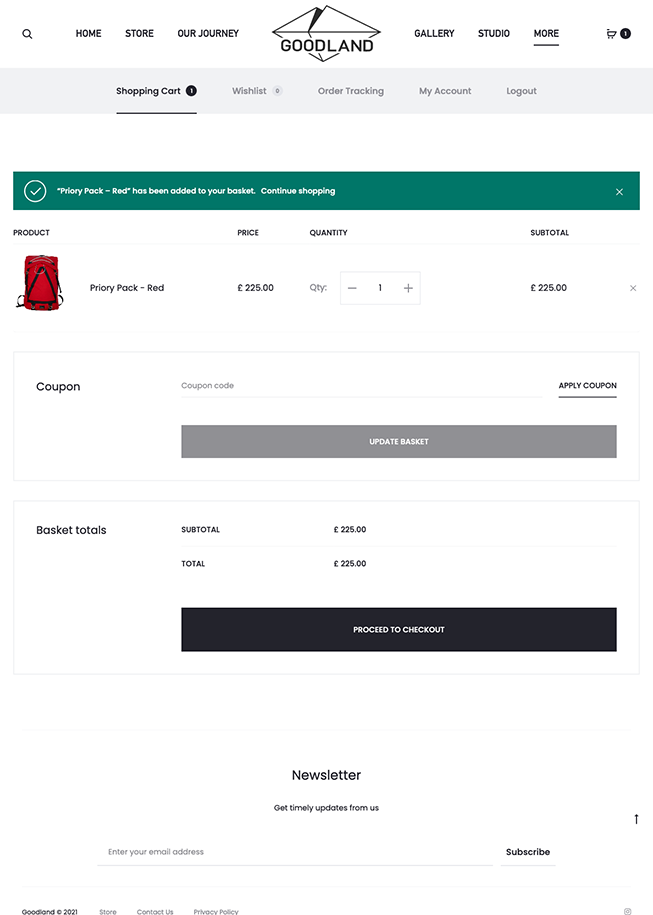The width and height of the screenshot is (653, 915).
Task: Dismiss the green basket notification
Action: pyautogui.click(x=619, y=191)
